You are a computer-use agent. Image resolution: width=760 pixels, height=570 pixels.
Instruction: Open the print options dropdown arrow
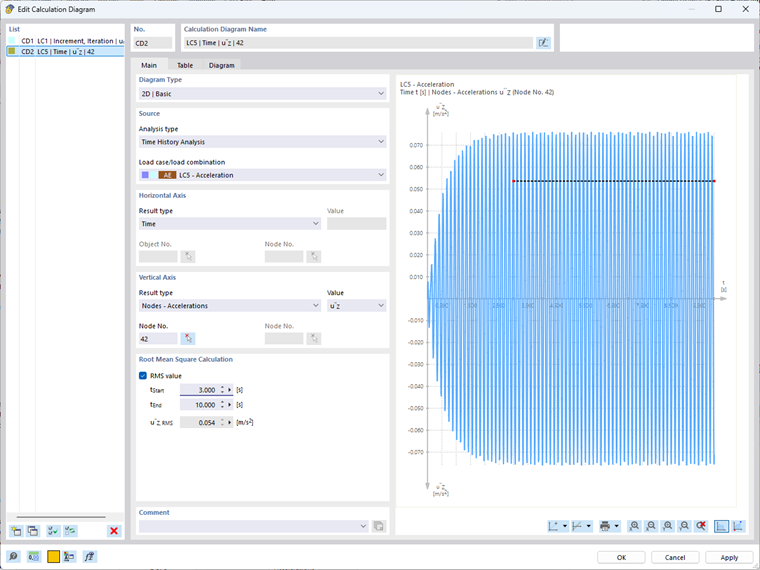(617, 526)
